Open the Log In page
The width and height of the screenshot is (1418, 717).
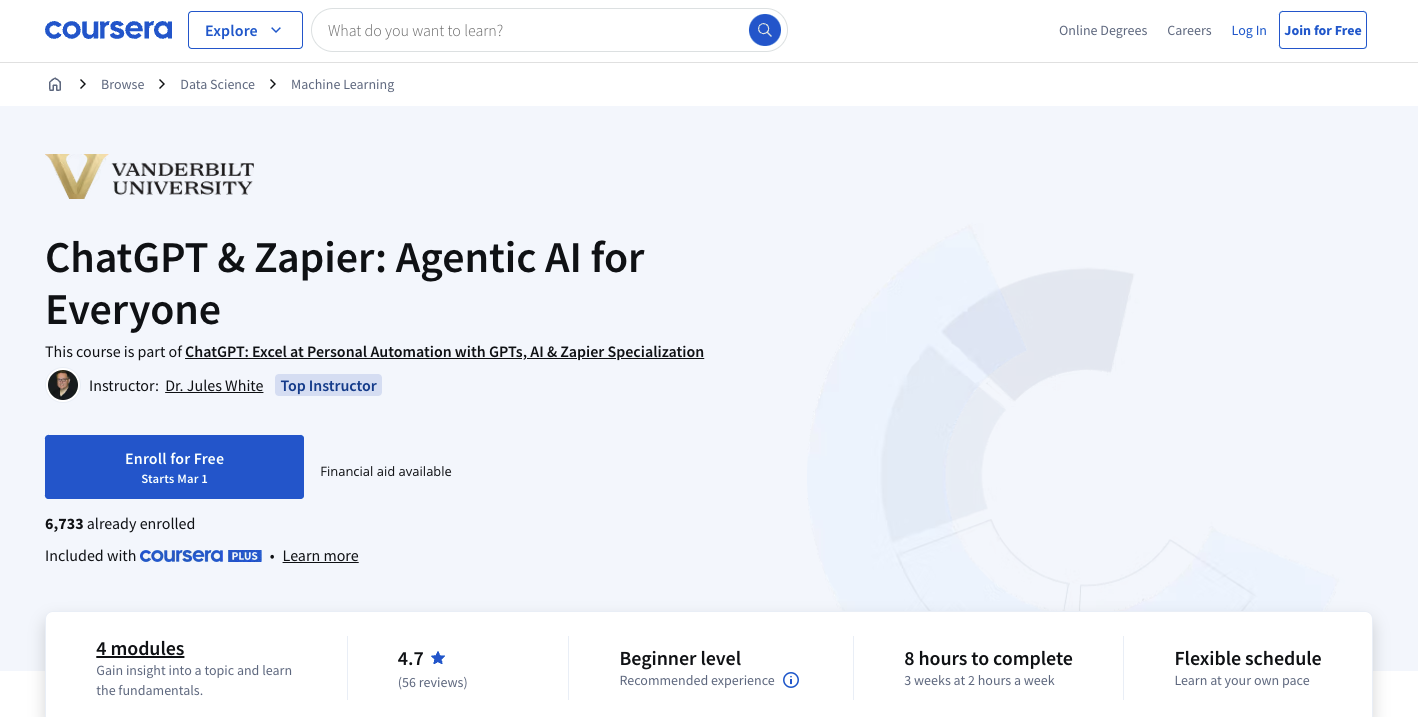[1248, 30]
